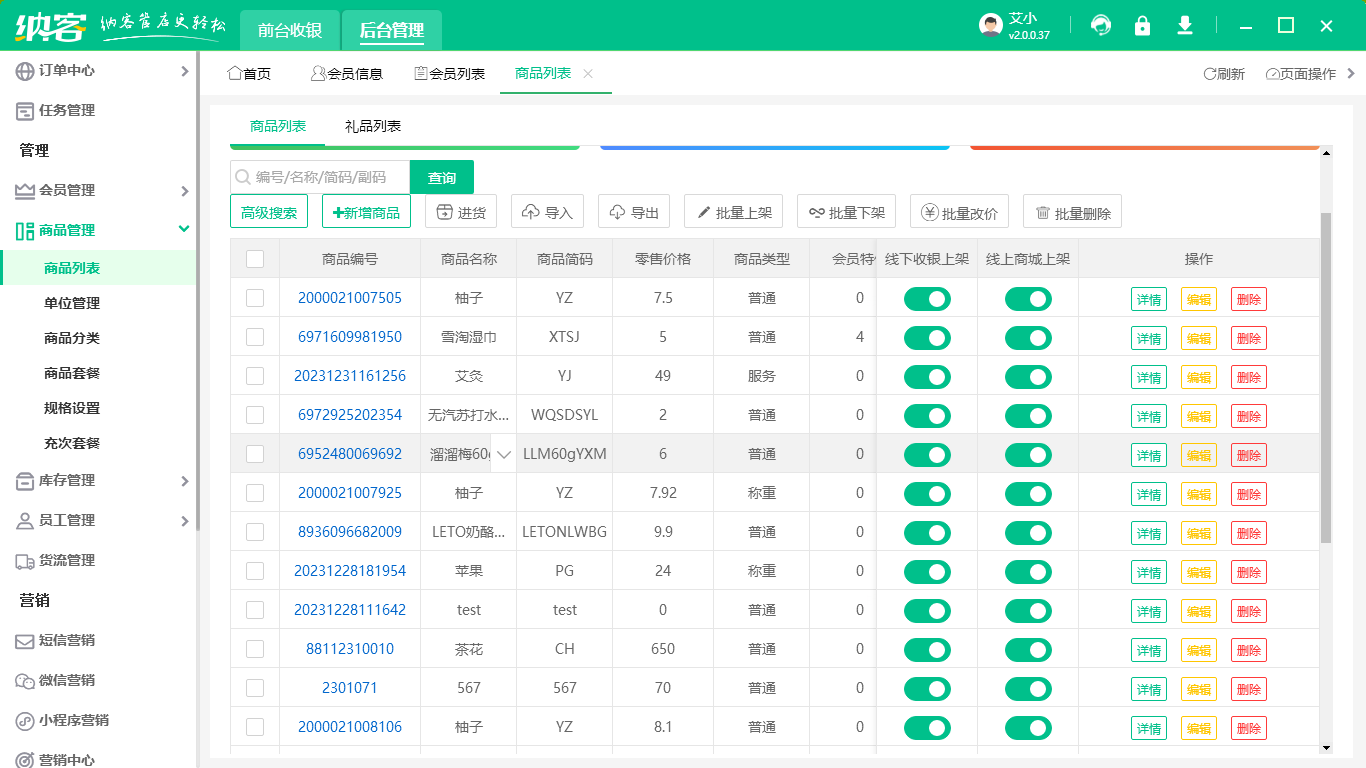Click the 新增商品 button
Viewport: 1366px width, 768px height.
366,212
